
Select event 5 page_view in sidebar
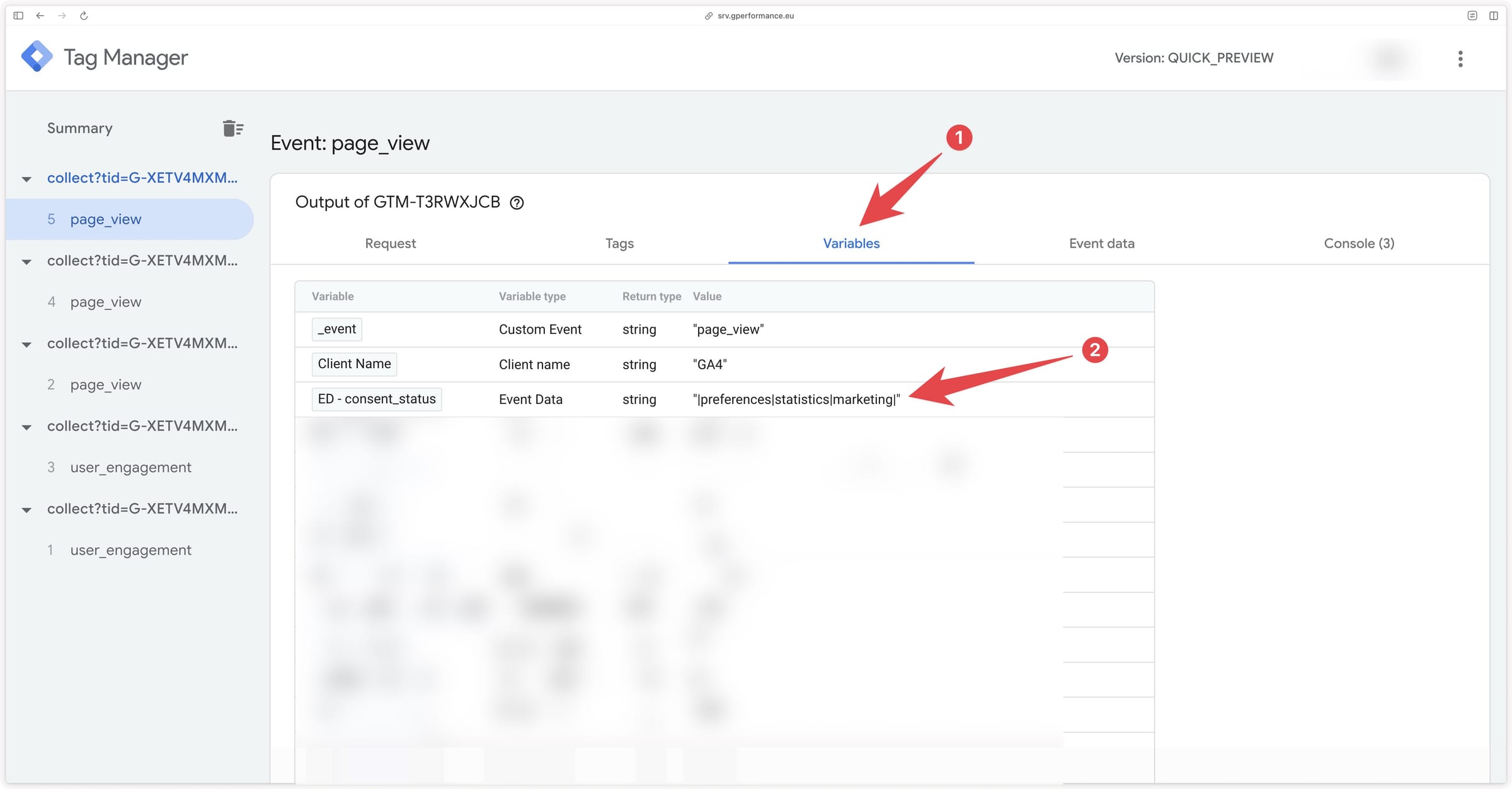(130, 219)
